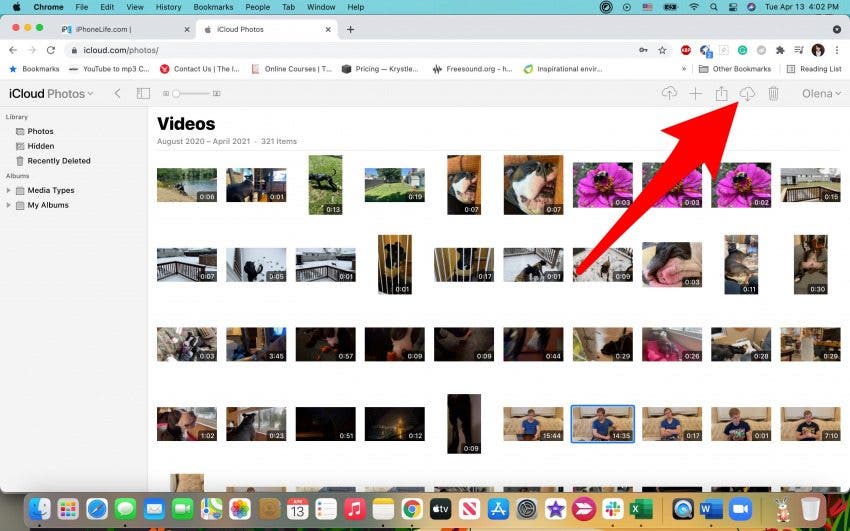Open the Olena account dropdown
This screenshot has width=850, height=531.
click(821, 94)
